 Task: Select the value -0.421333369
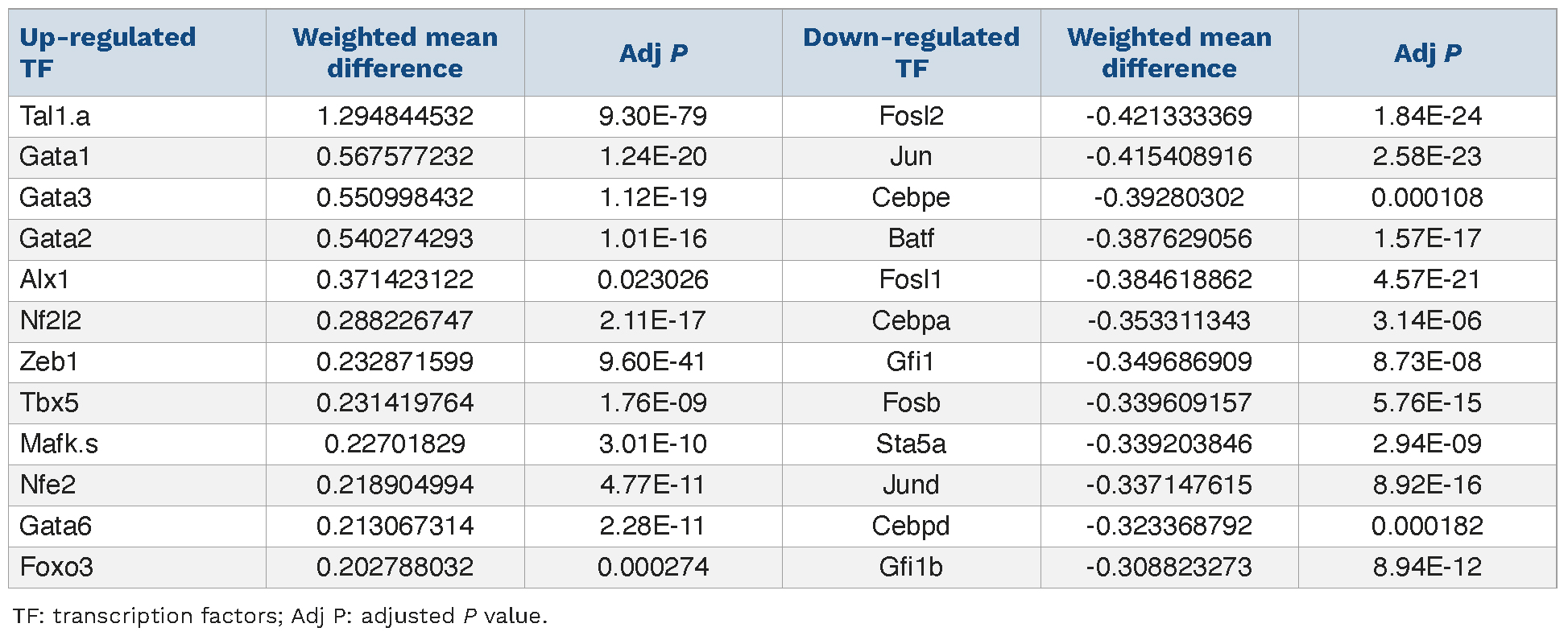click(x=1169, y=117)
